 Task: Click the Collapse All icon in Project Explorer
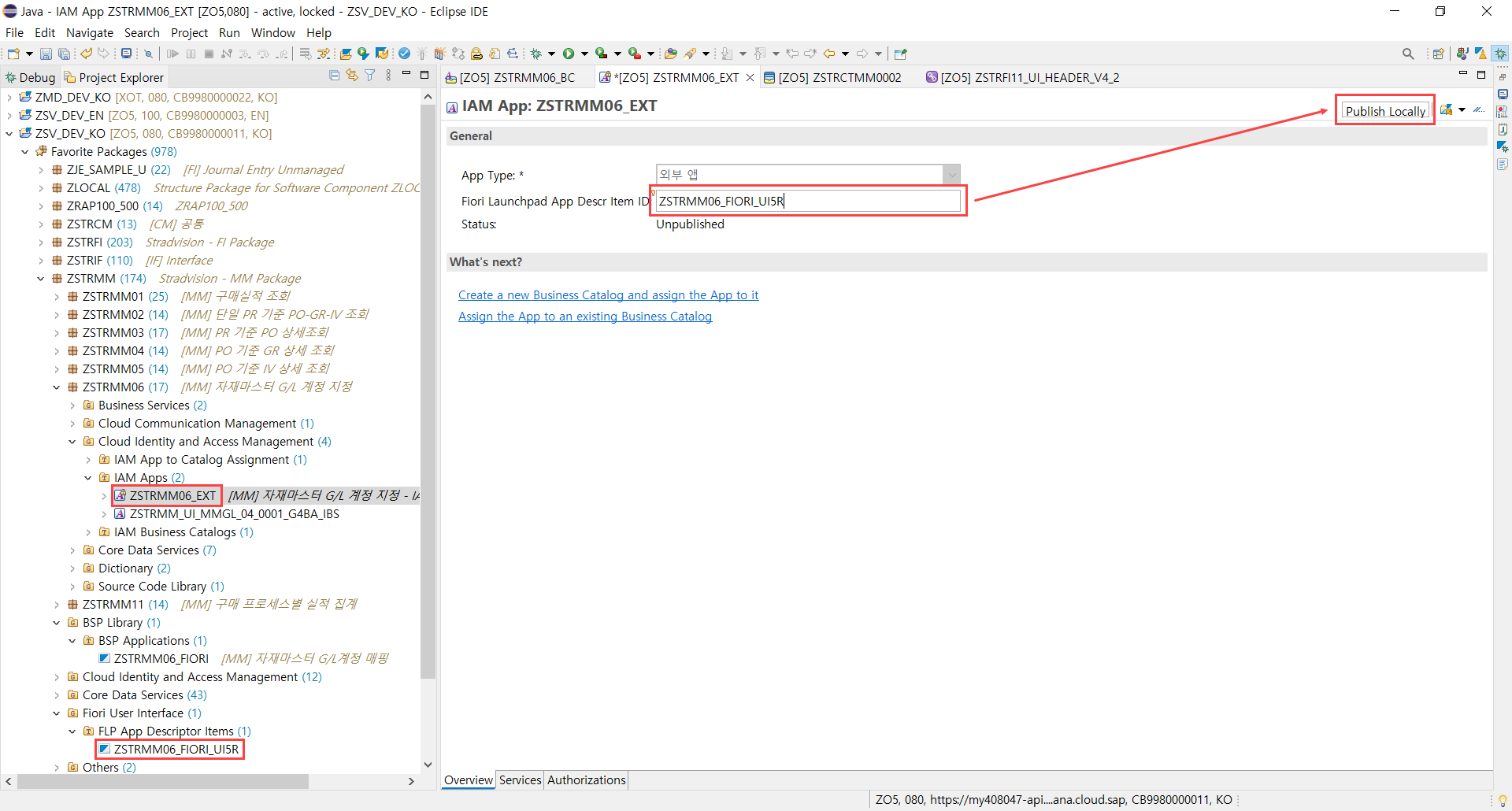(x=335, y=76)
